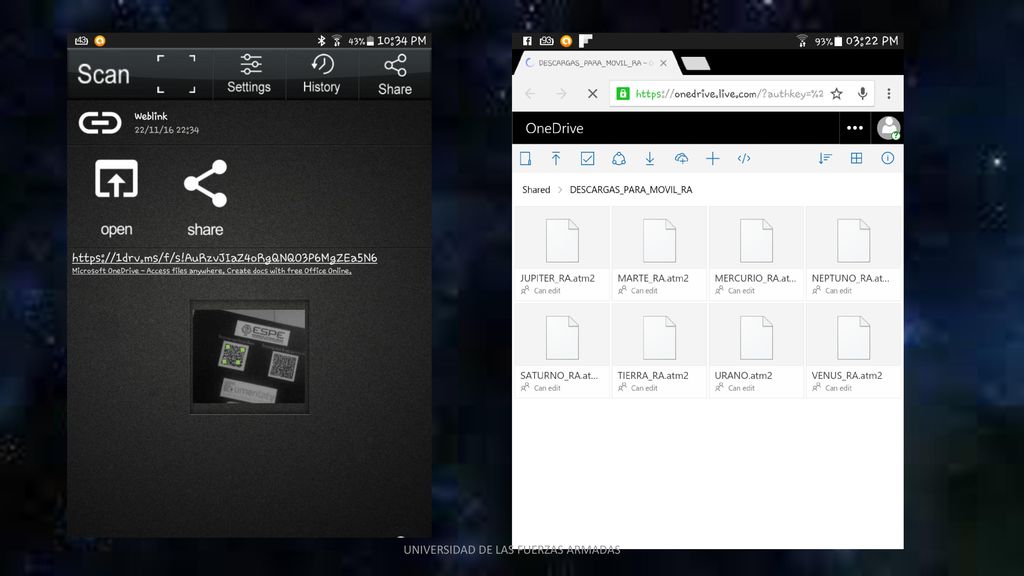The width and height of the screenshot is (1024, 576).
Task: Stop loading the OneDrive page
Action: (x=592, y=94)
